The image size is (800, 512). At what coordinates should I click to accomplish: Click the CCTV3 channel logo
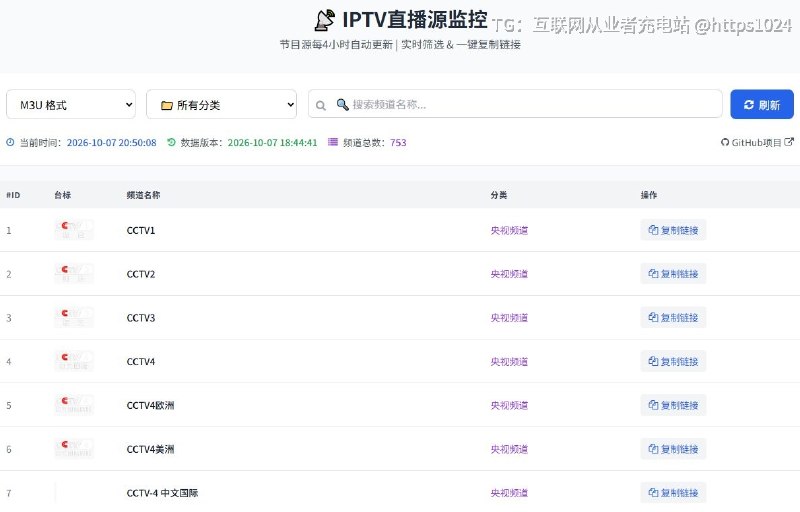[x=74, y=318]
